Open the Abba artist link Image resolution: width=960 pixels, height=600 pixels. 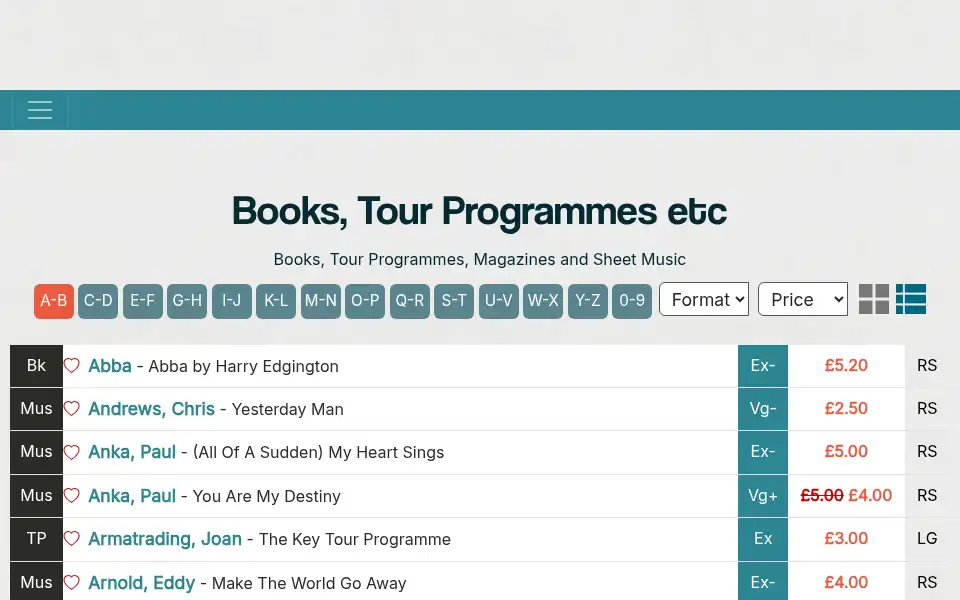coord(110,366)
